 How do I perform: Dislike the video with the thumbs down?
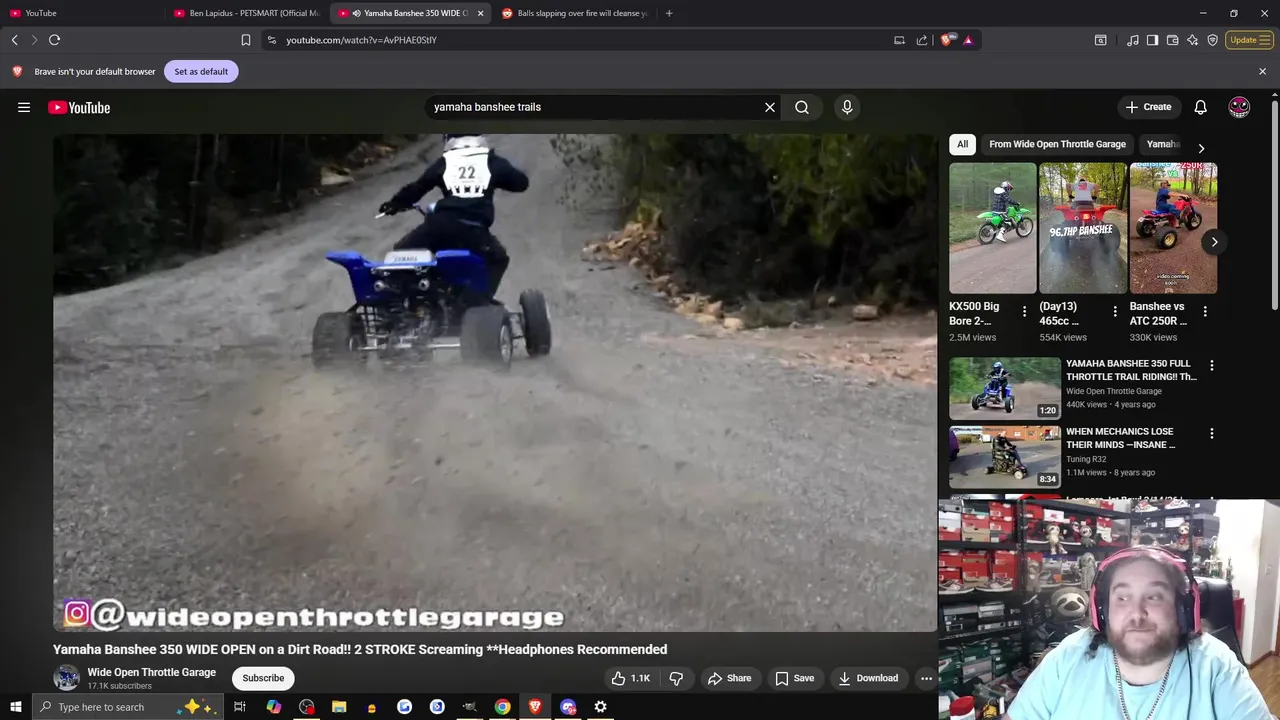[676, 678]
